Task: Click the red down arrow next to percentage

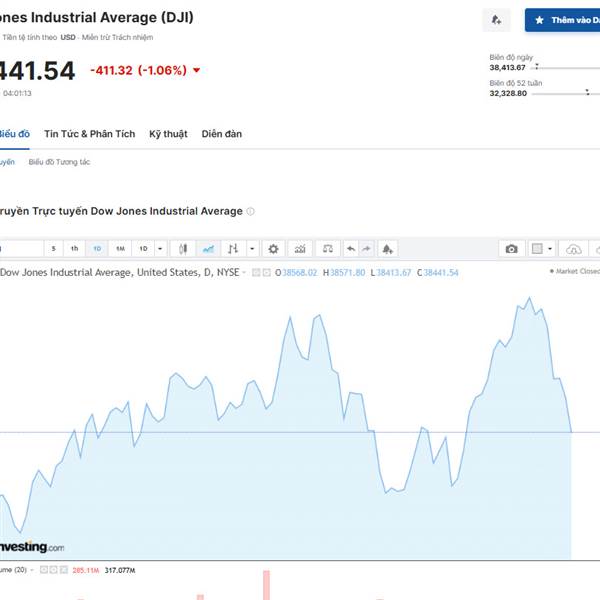Action: (x=197, y=70)
